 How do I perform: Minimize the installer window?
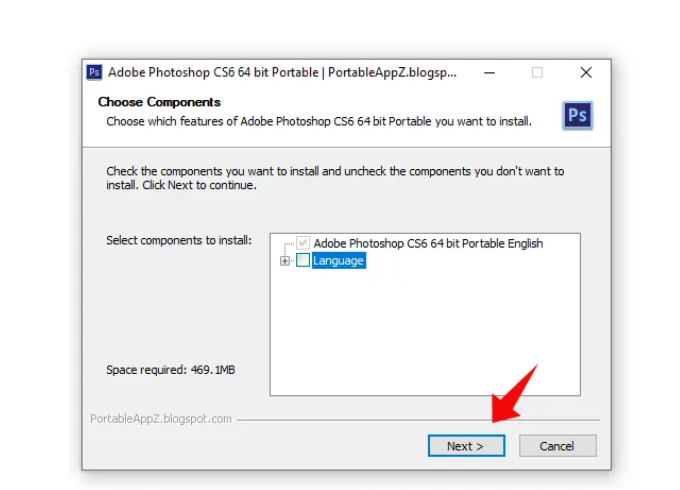[488, 72]
